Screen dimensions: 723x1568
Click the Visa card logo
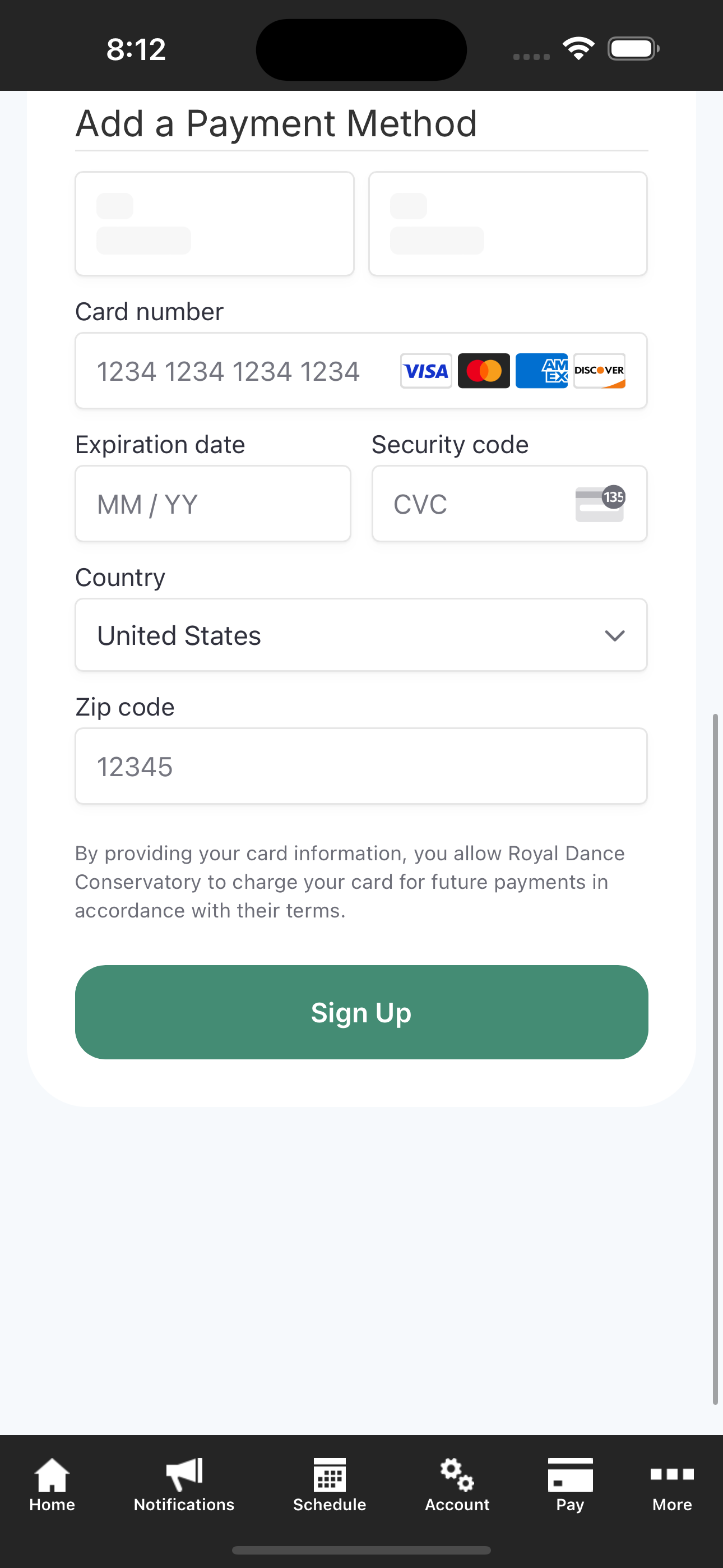pyautogui.click(x=426, y=371)
